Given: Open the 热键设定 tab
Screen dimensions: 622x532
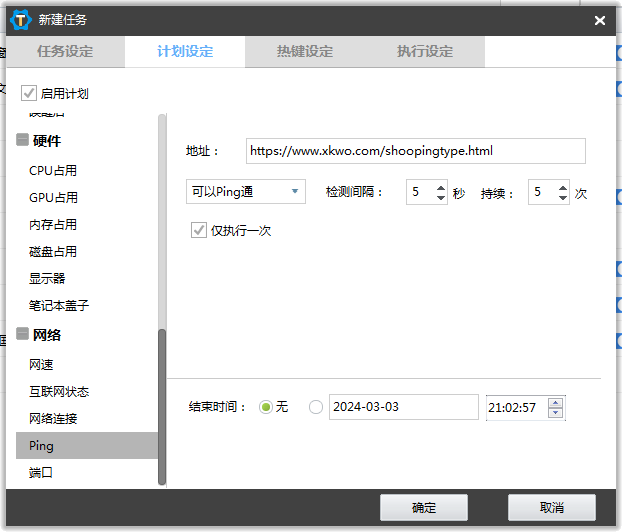Looking at the screenshot, I should pos(305,52).
